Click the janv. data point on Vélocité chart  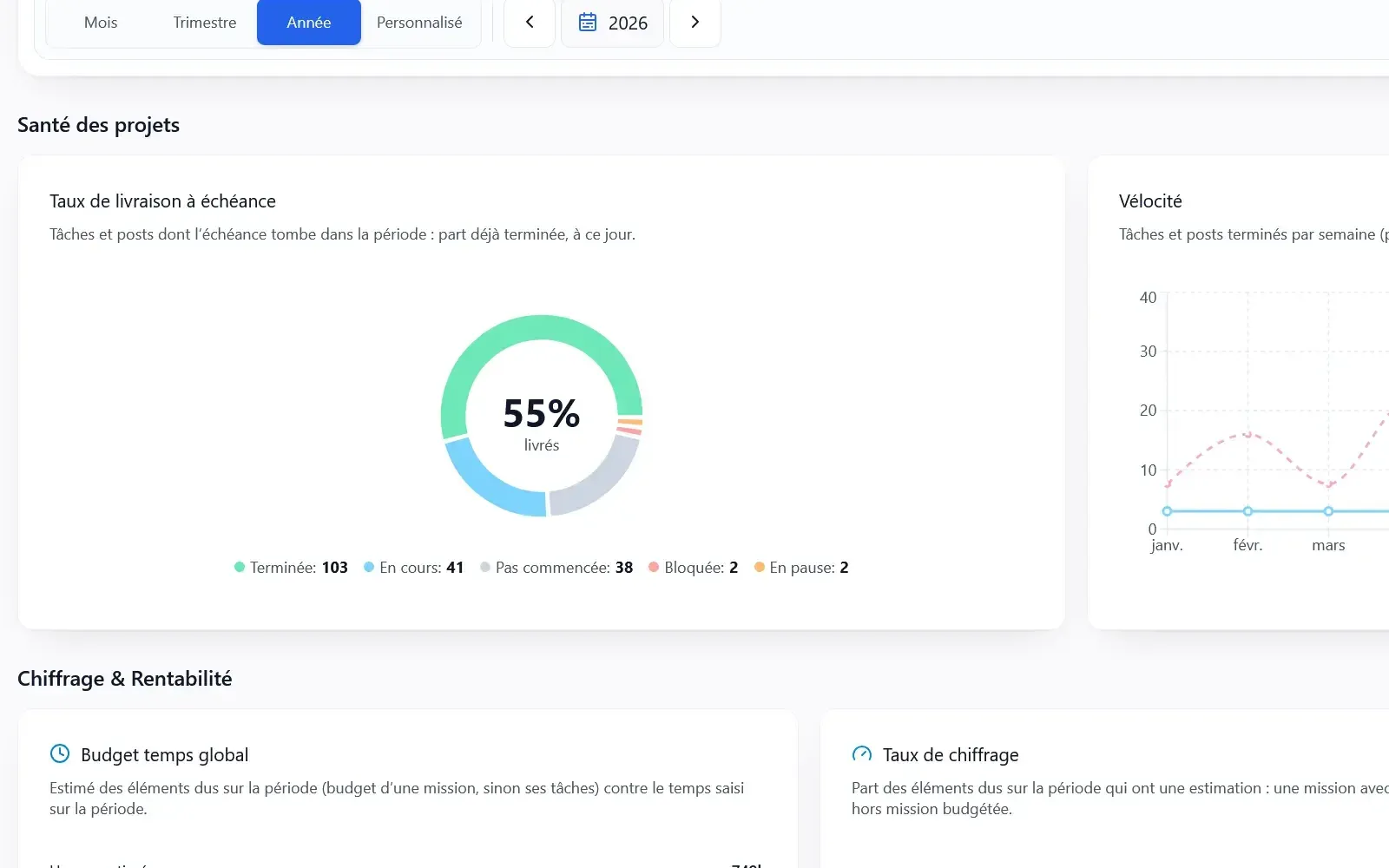[x=1167, y=511]
